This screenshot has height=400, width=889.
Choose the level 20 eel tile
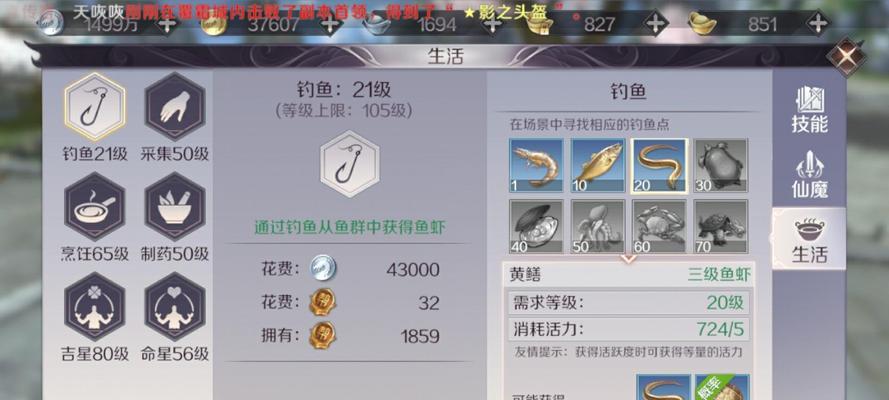659,165
